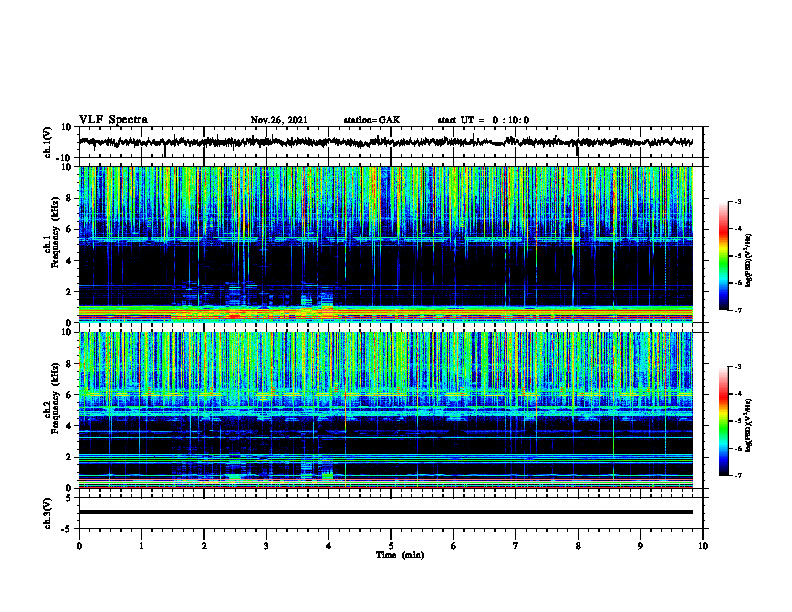Click the "-3" label on ch.1 colorbar
The width and height of the screenshot is (792, 612).
pos(737,201)
